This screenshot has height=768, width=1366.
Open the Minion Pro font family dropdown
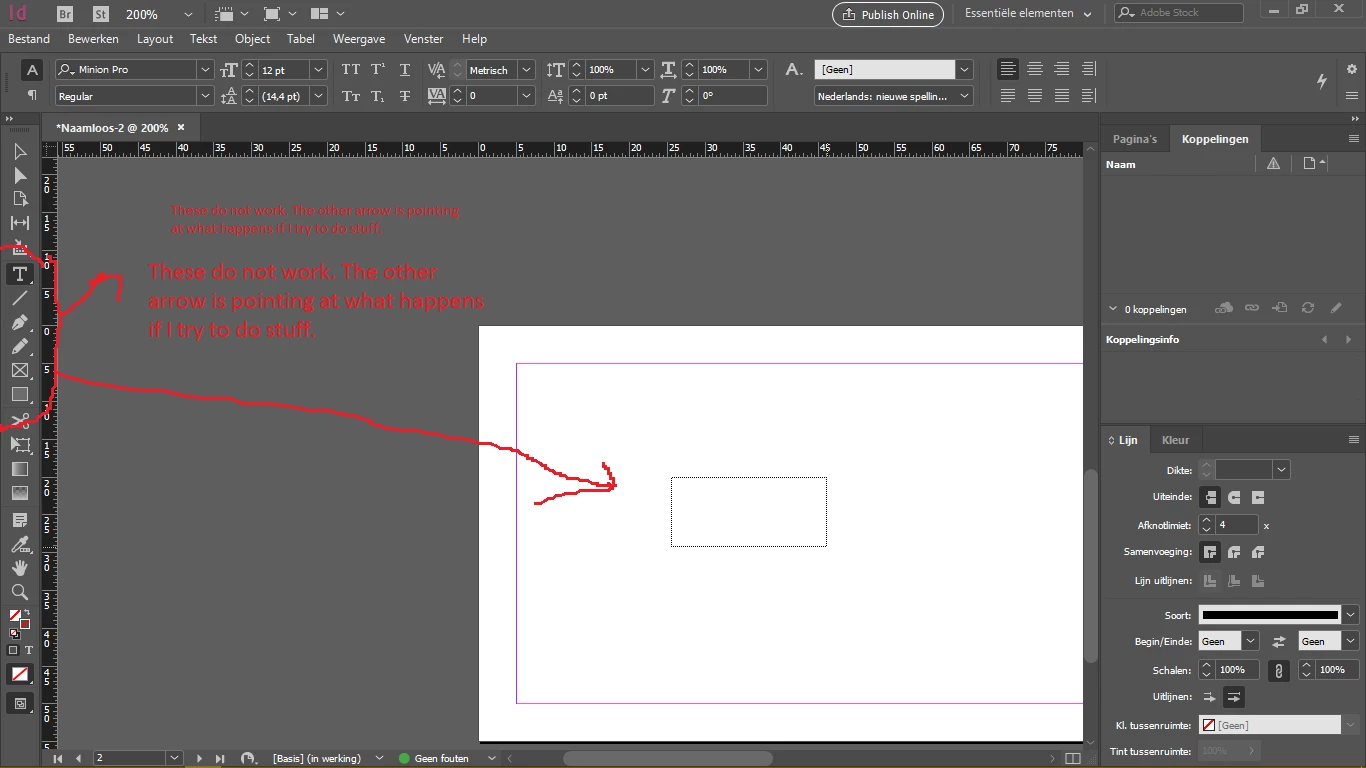pyautogui.click(x=205, y=70)
